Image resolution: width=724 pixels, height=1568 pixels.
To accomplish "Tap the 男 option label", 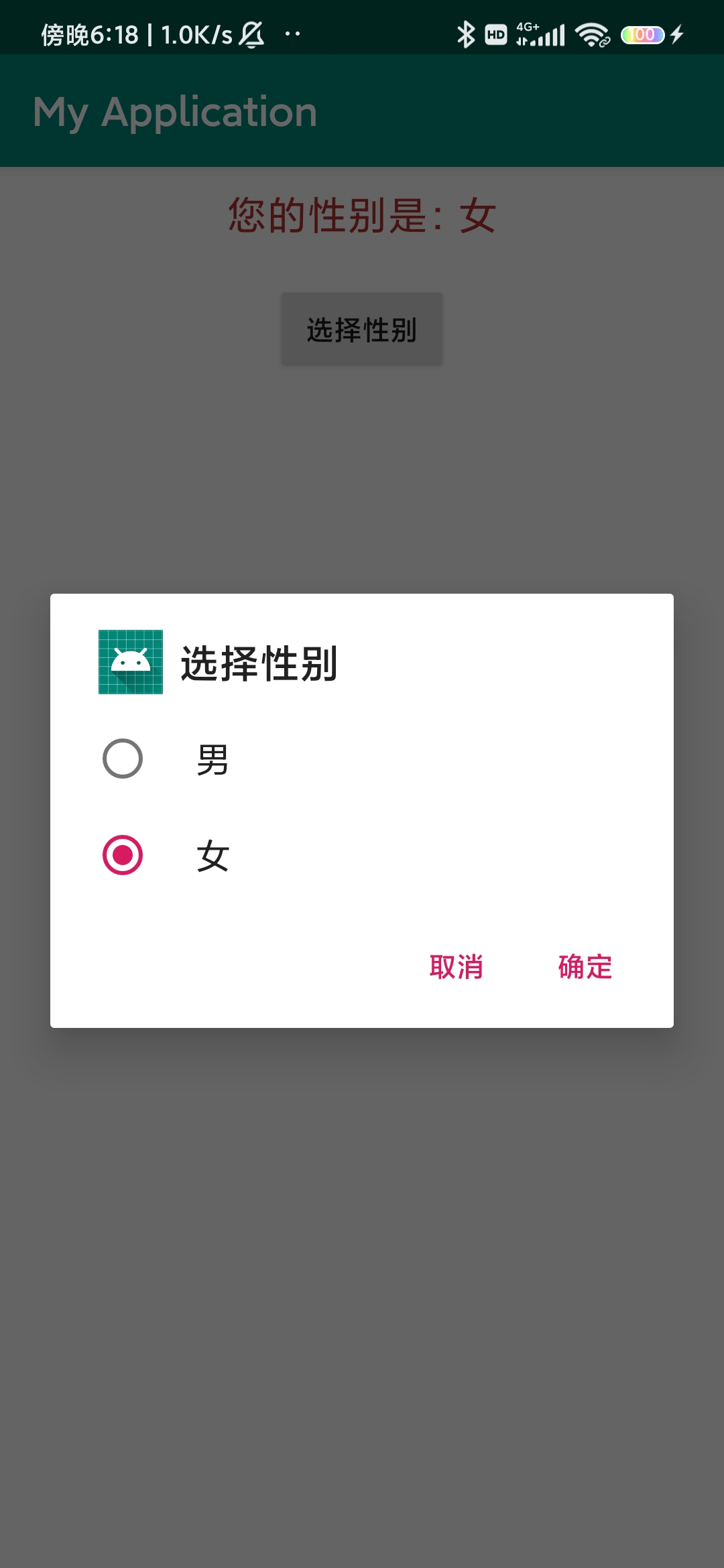I will point(213,760).
